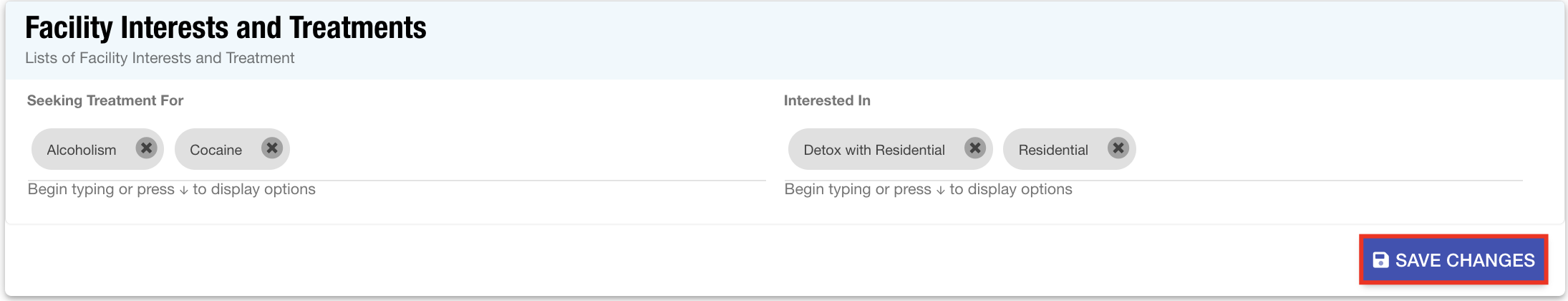The height and width of the screenshot is (301, 1568).
Task: Click the floppy disk icon on Save Changes
Action: 1380,260
